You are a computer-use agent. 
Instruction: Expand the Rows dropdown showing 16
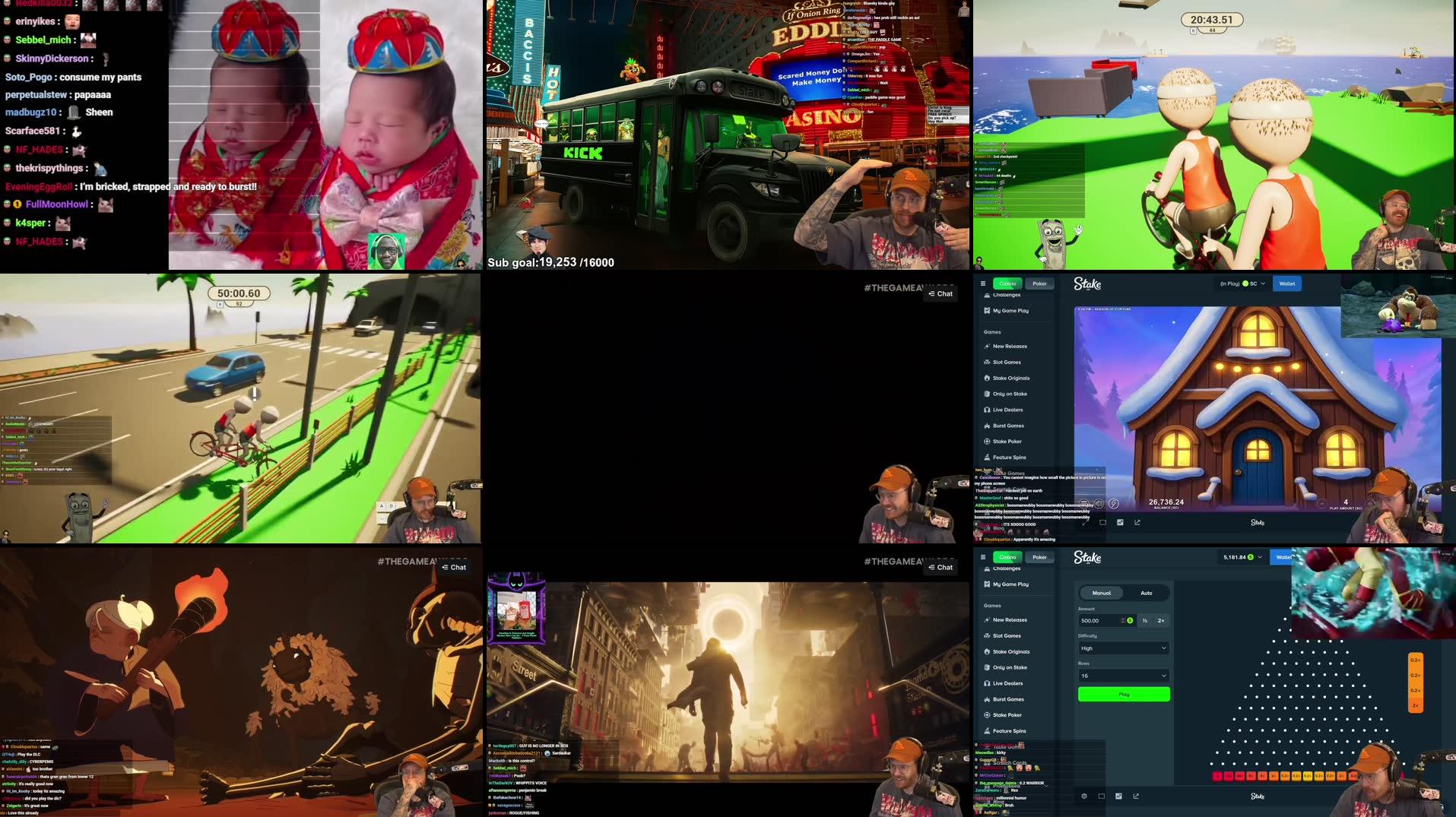click(x=1123, y=675)
